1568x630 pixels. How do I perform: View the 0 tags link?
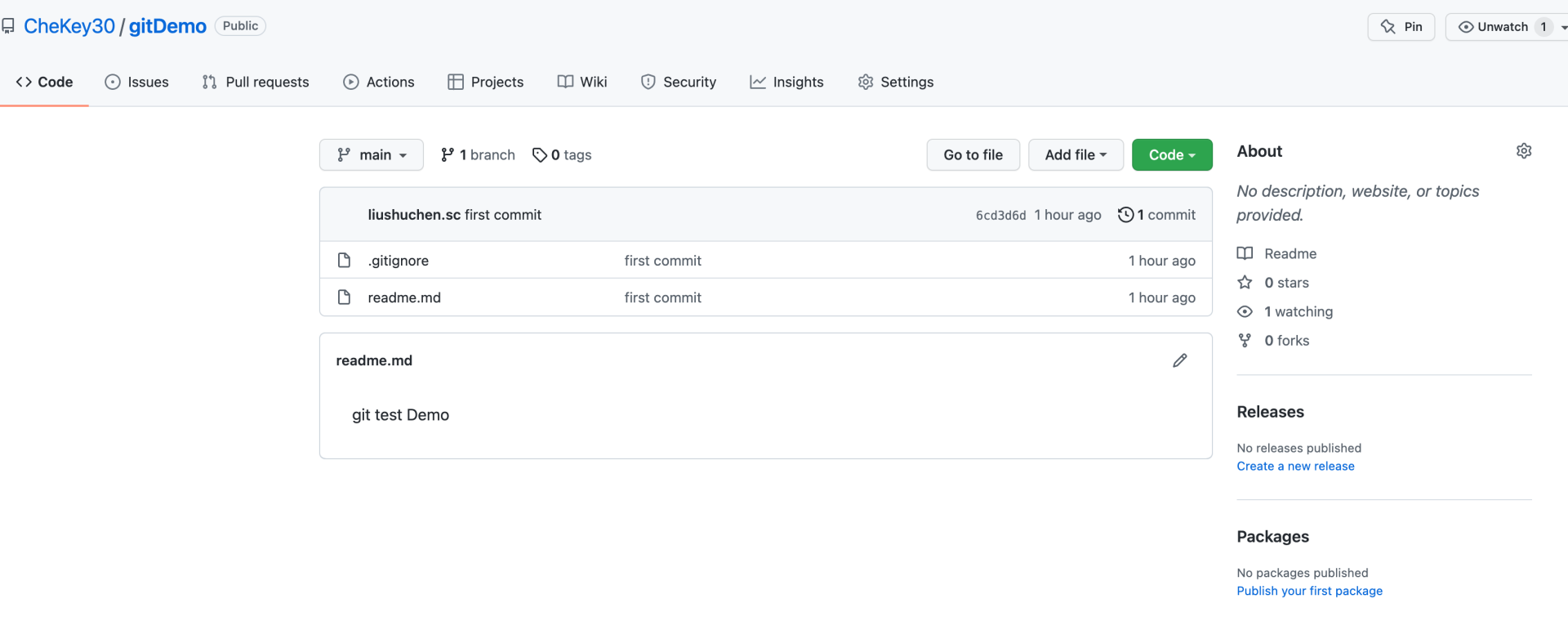coord(562,154)
